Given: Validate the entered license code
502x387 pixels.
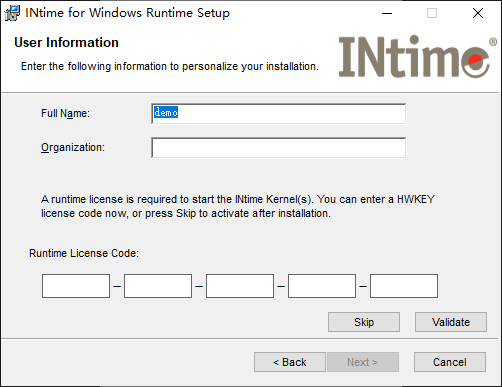Looking at the screenshot, I should [451, 322].
